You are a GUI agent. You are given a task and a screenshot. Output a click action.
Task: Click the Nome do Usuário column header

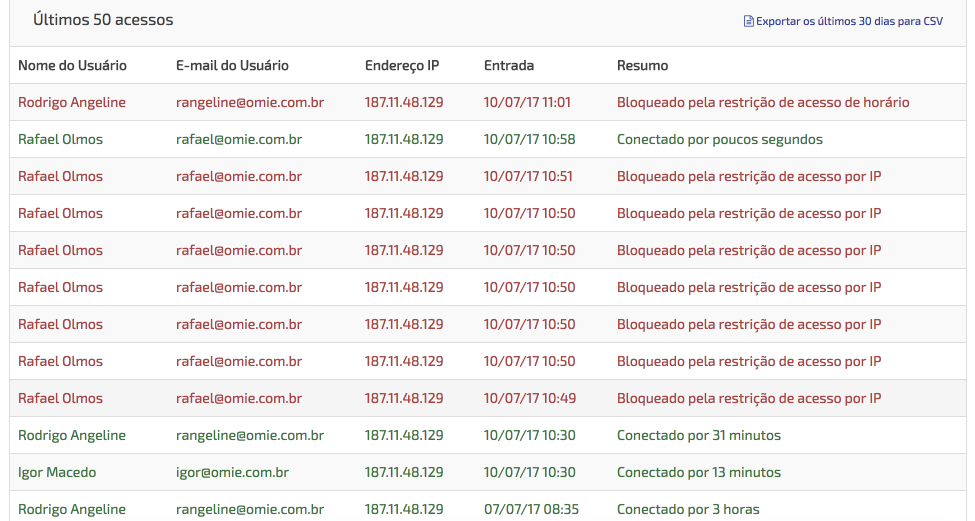(x=72, y=65)
